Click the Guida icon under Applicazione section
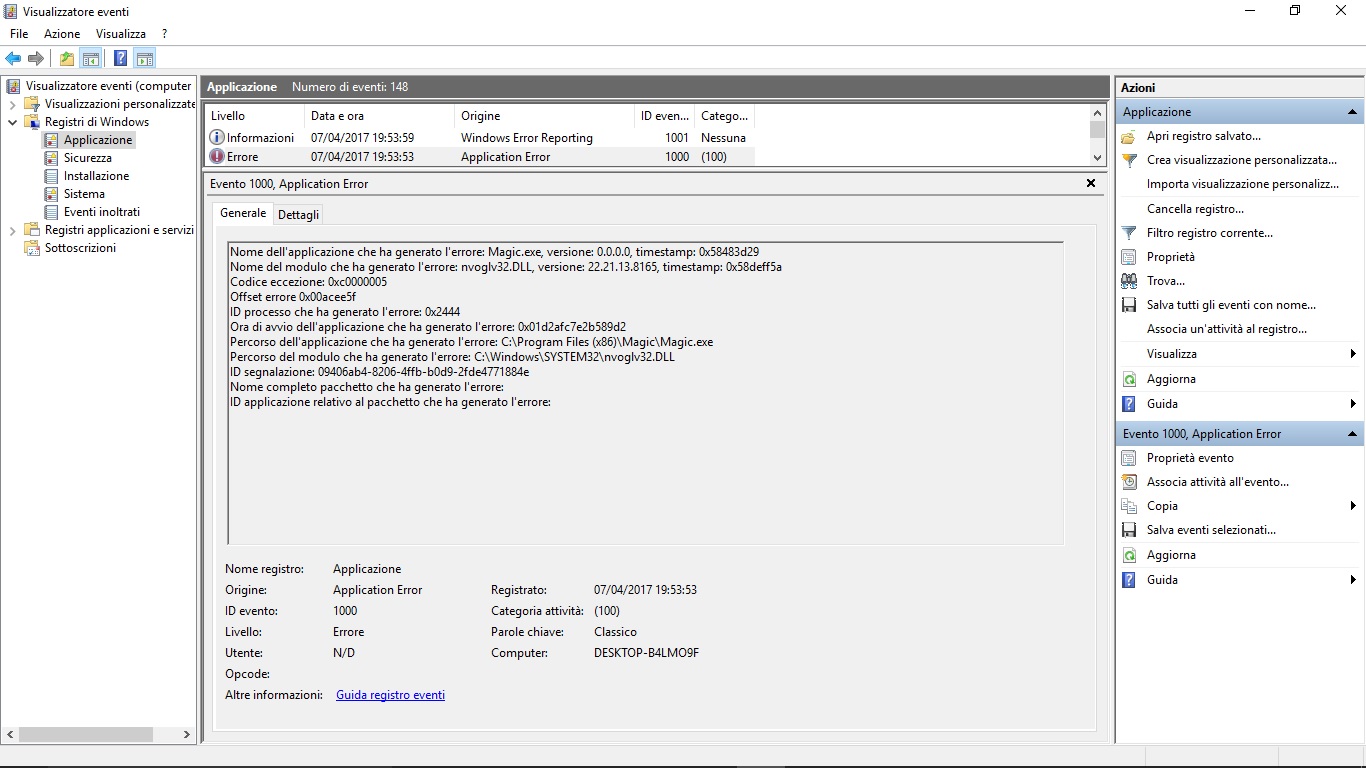1366x768 pixels. [x=1129, y=404]
